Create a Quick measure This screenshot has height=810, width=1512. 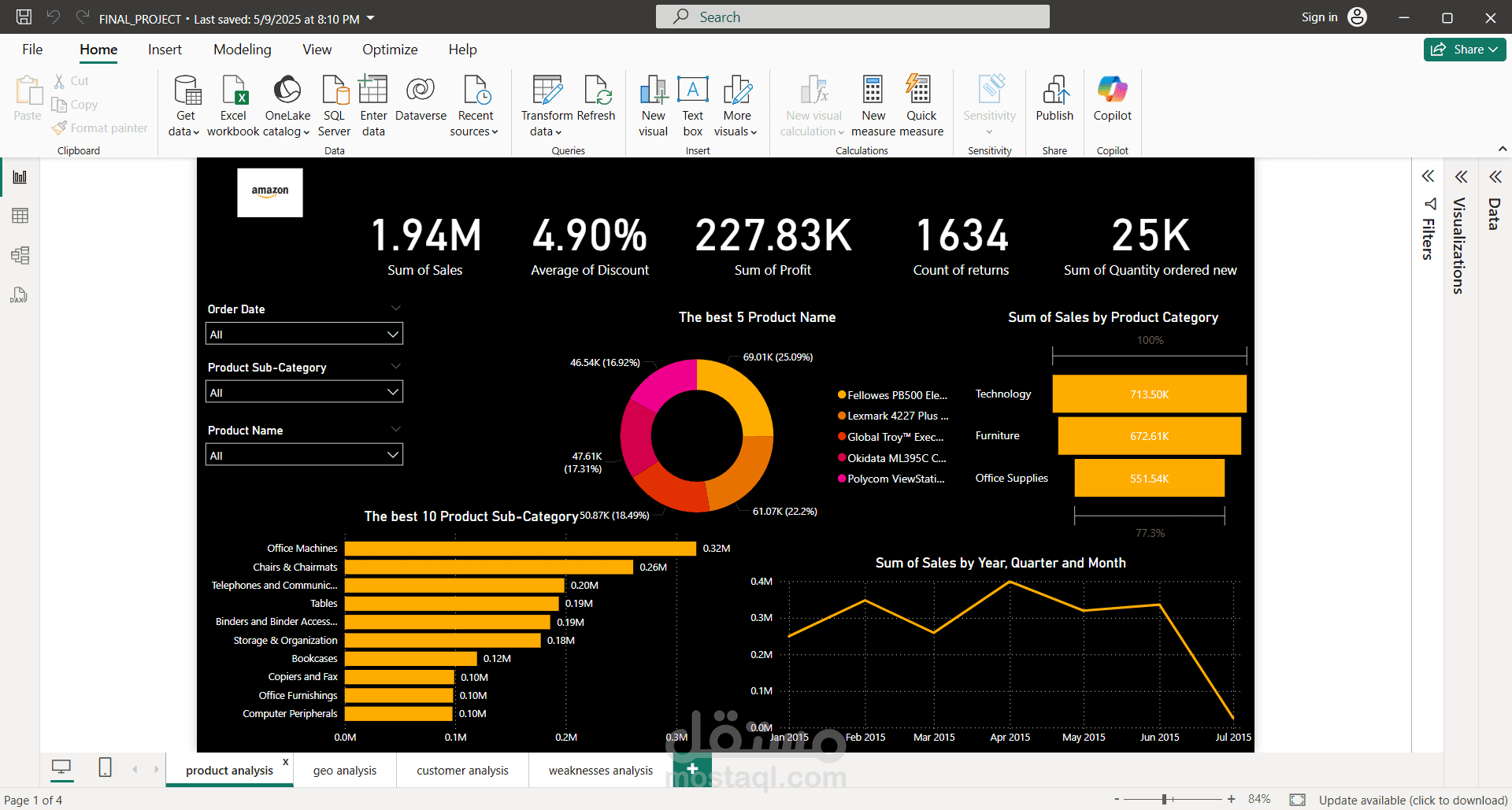click(921, 105)
